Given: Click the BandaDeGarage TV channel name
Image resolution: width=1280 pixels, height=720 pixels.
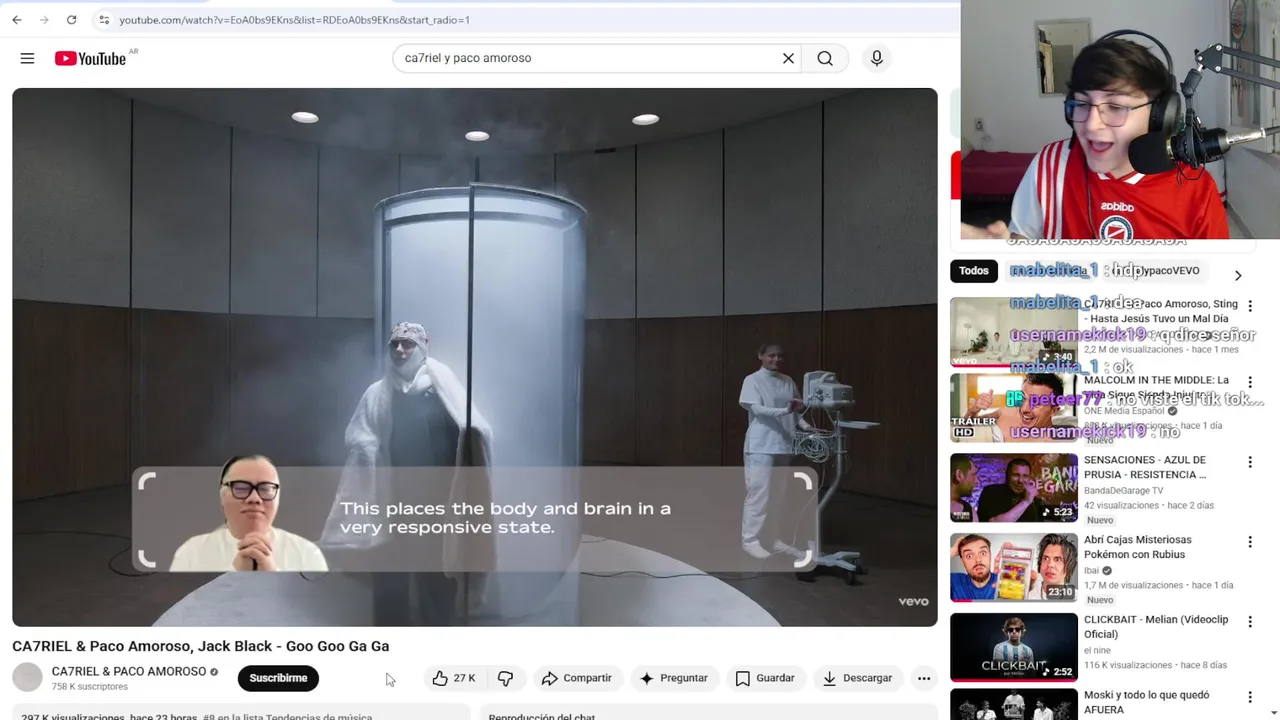Looking at the screenshot, I should click(1123, 491).
